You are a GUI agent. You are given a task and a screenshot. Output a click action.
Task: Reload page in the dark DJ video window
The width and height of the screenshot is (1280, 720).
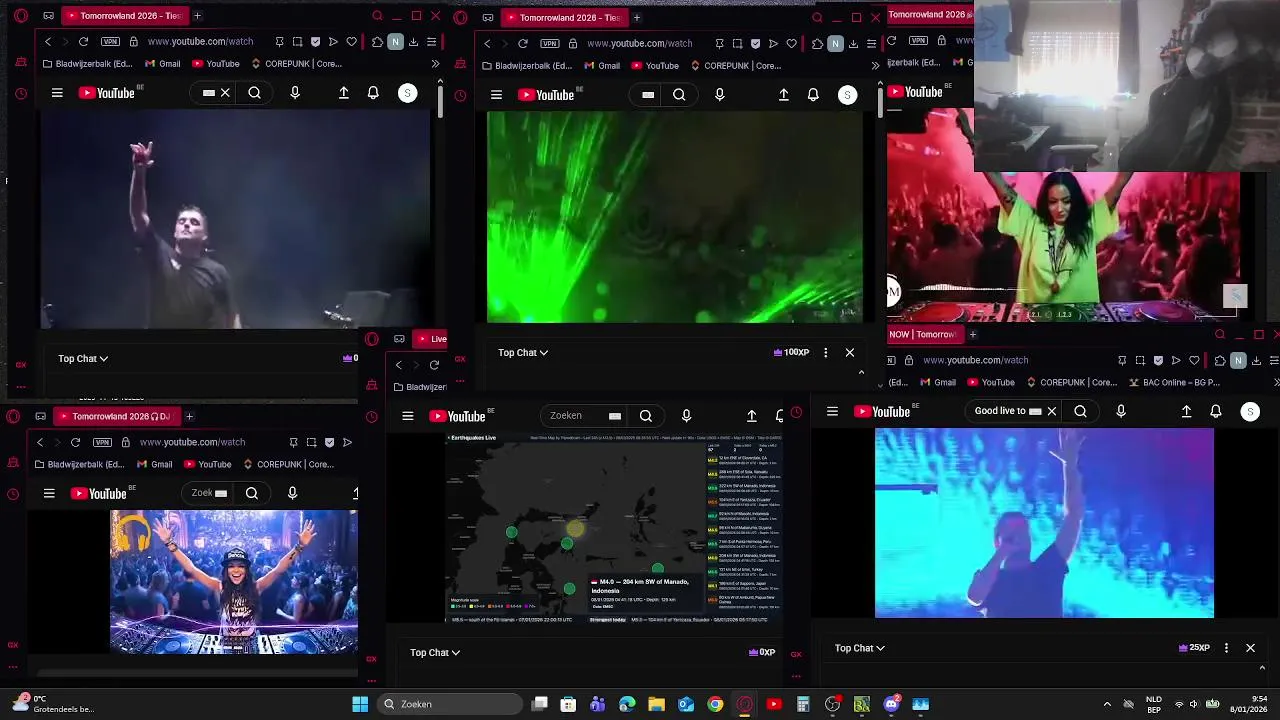[83, 42]
